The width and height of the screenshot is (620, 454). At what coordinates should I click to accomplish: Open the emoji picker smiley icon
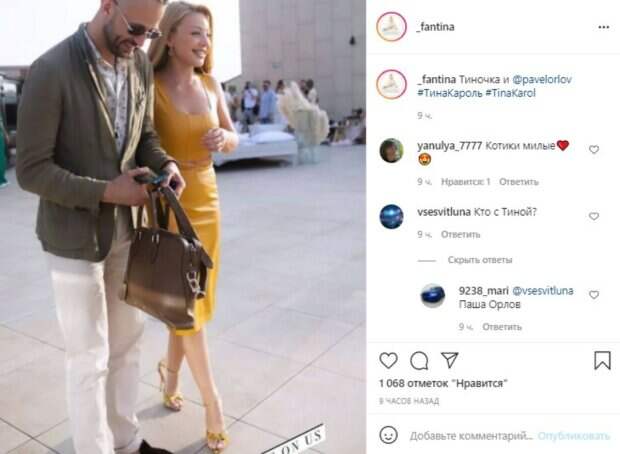pos(388,435)
